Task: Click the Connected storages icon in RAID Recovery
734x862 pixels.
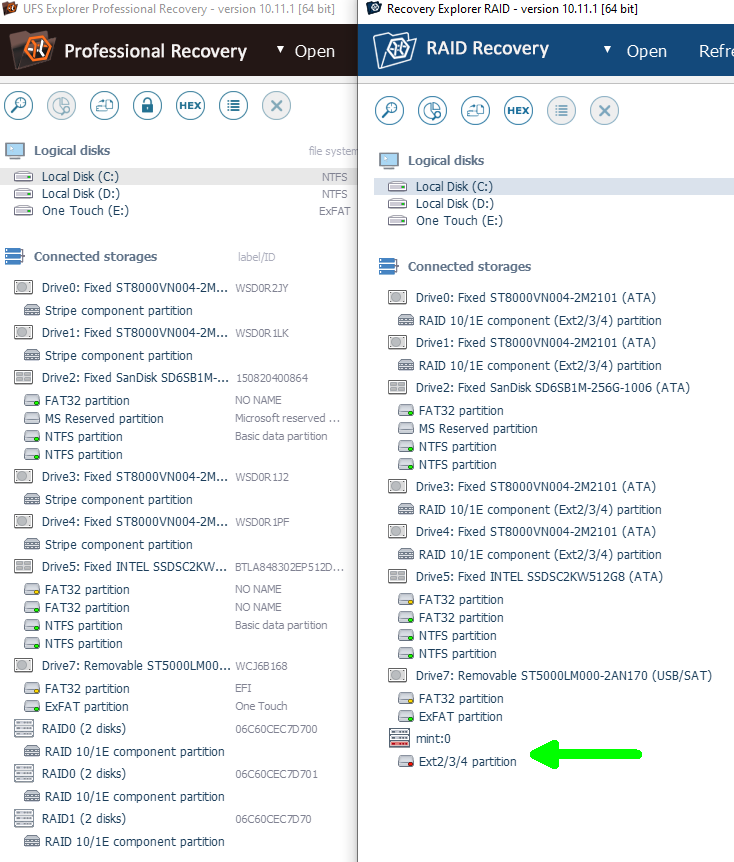Action: pyautogui.click(x=388, y=266)
